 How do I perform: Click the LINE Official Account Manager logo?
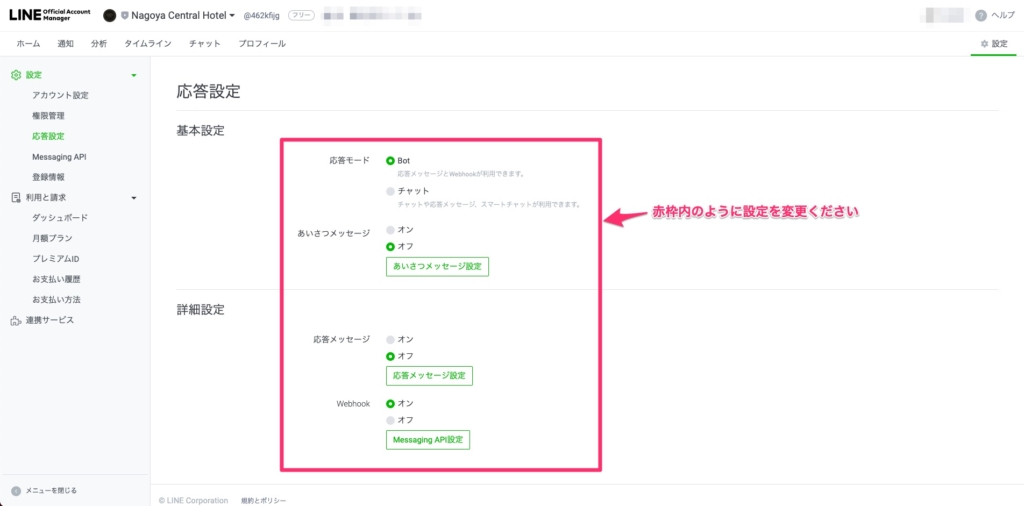click(49, 15)
